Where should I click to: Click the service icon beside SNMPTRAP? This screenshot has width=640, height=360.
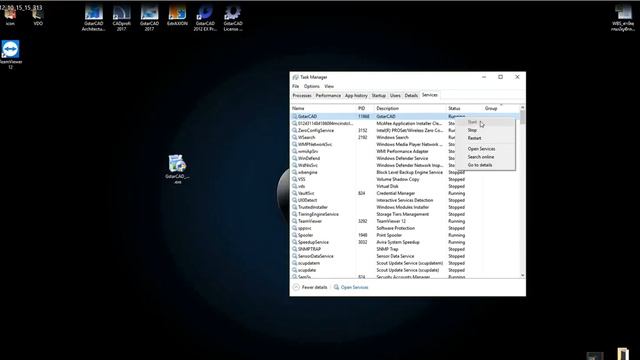pos(294,249)
